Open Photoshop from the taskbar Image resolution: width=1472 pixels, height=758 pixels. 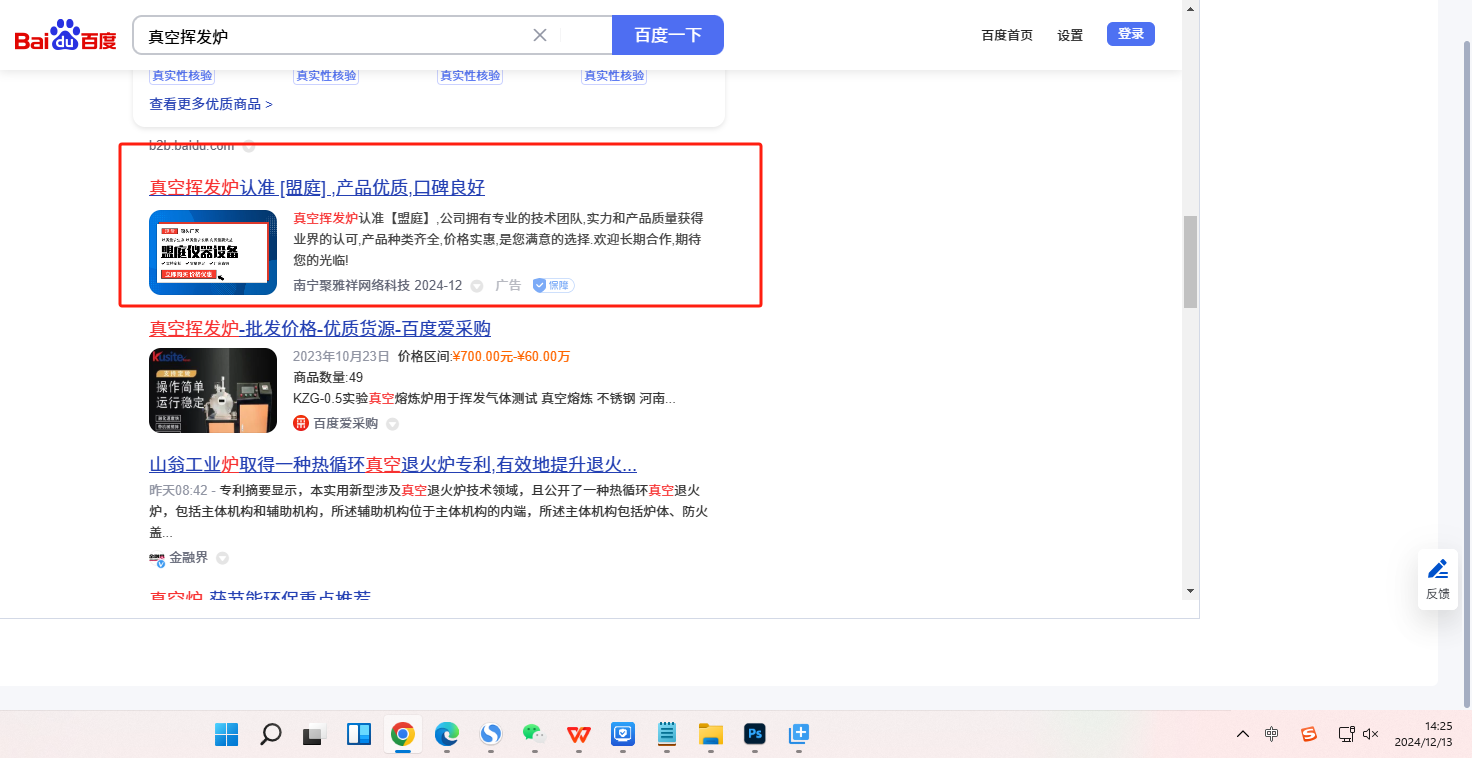755,735
